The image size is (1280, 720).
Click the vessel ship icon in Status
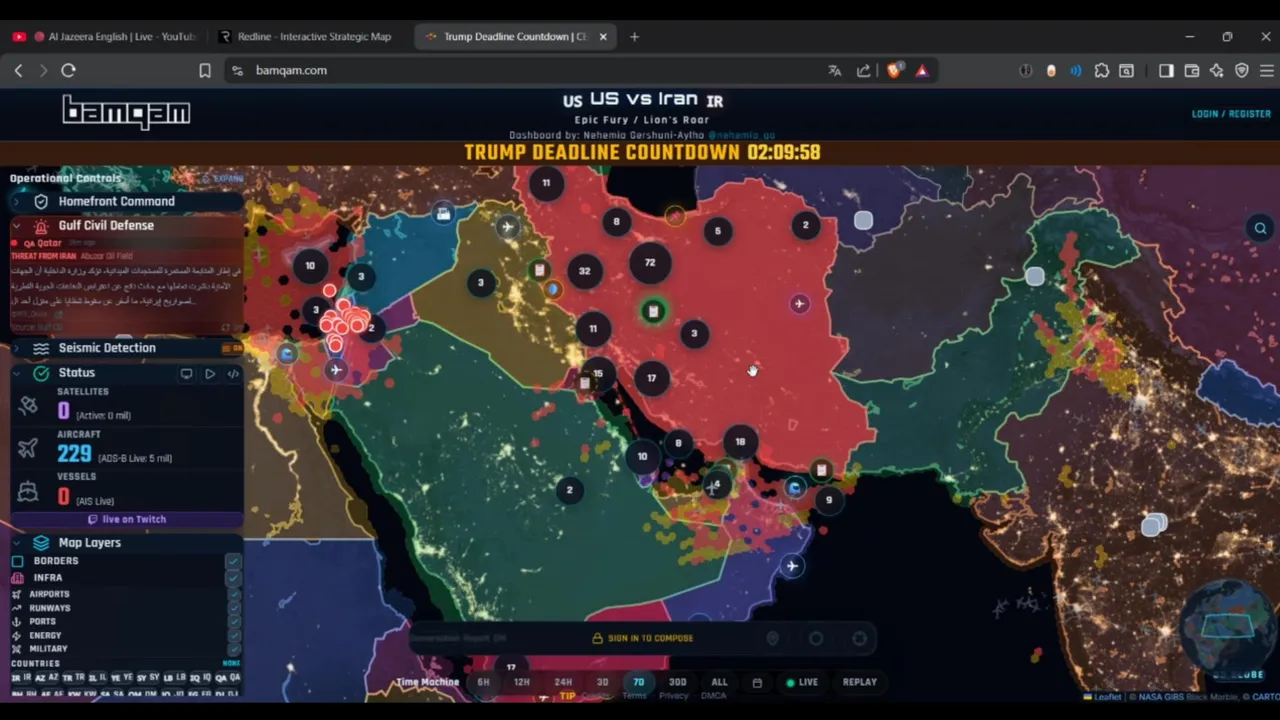point(28,491)
